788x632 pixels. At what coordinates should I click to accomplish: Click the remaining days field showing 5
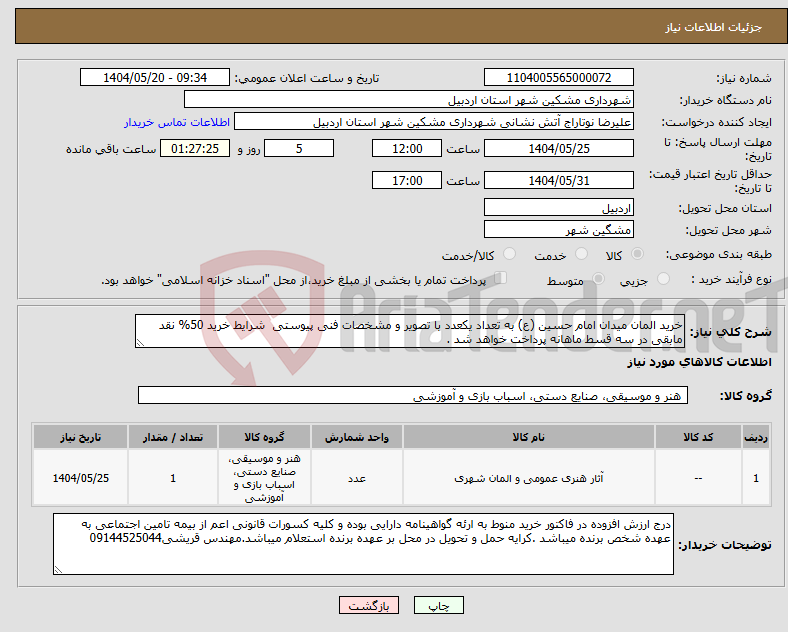coord(299,148)
